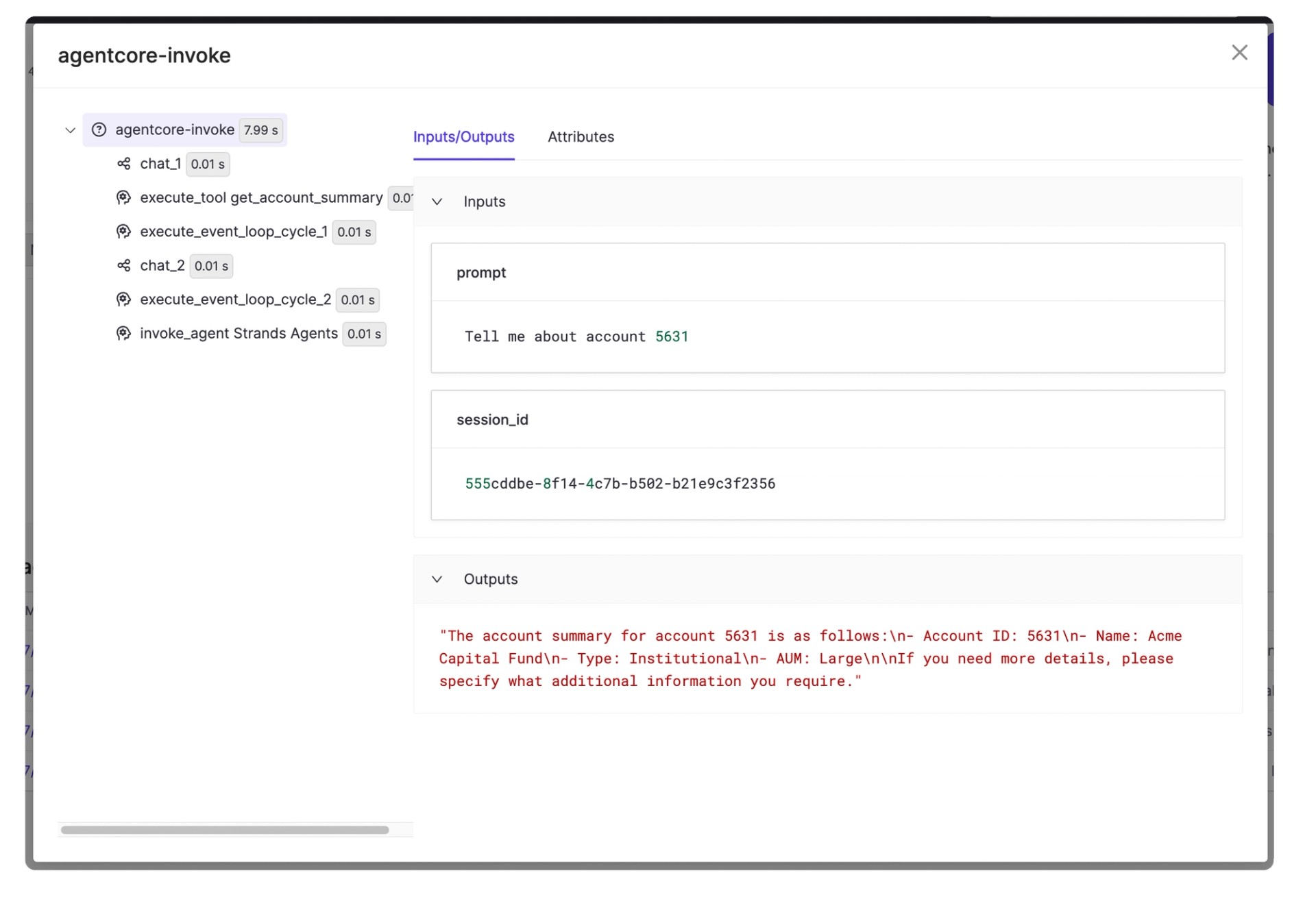Click the Outputs section header label

pos(491,579)
